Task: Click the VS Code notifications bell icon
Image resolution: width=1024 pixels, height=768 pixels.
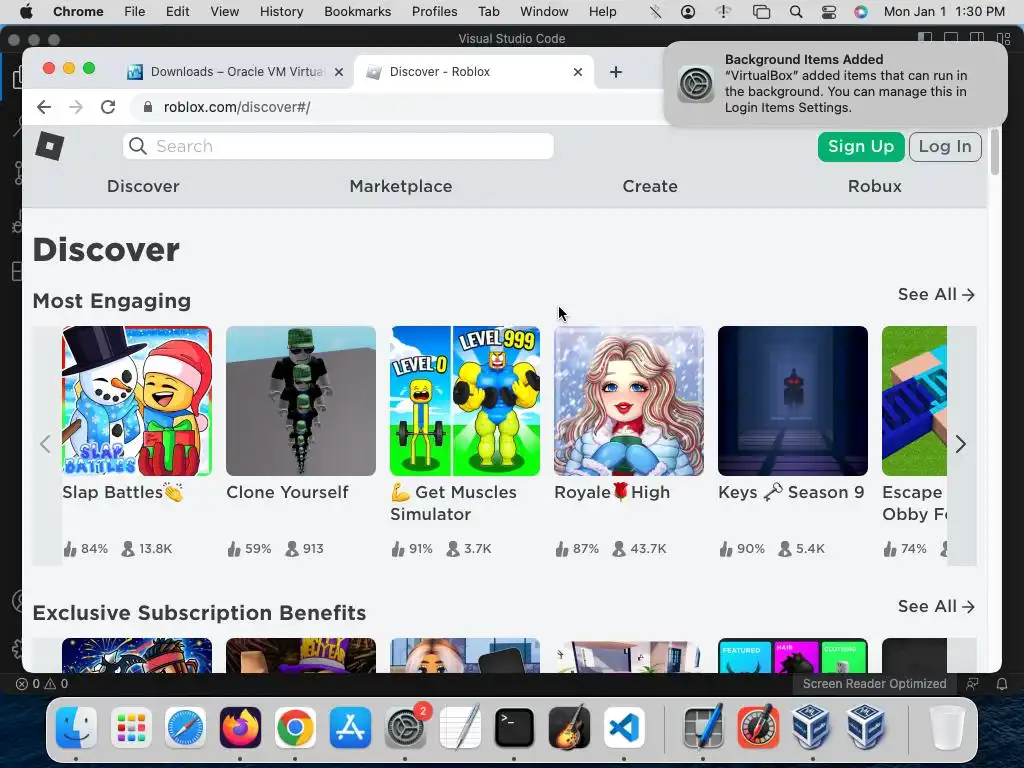Action: point(1002,684)
